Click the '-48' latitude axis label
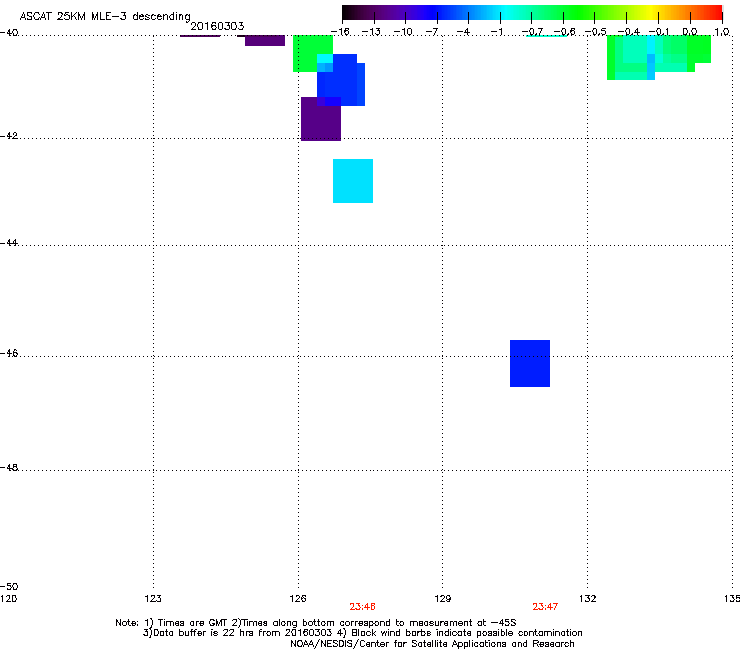 (9, 468)
